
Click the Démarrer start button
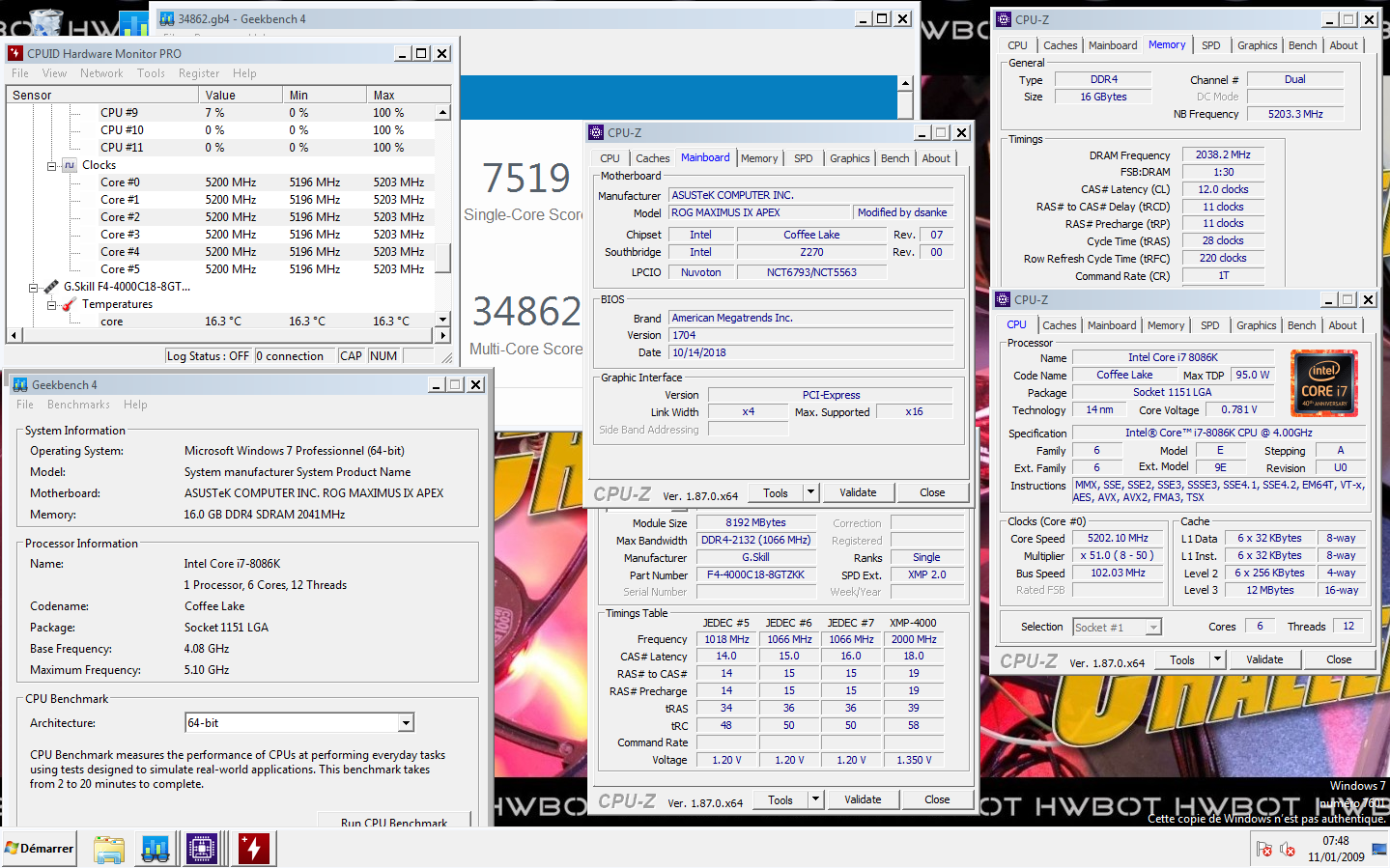pos(40,849)
